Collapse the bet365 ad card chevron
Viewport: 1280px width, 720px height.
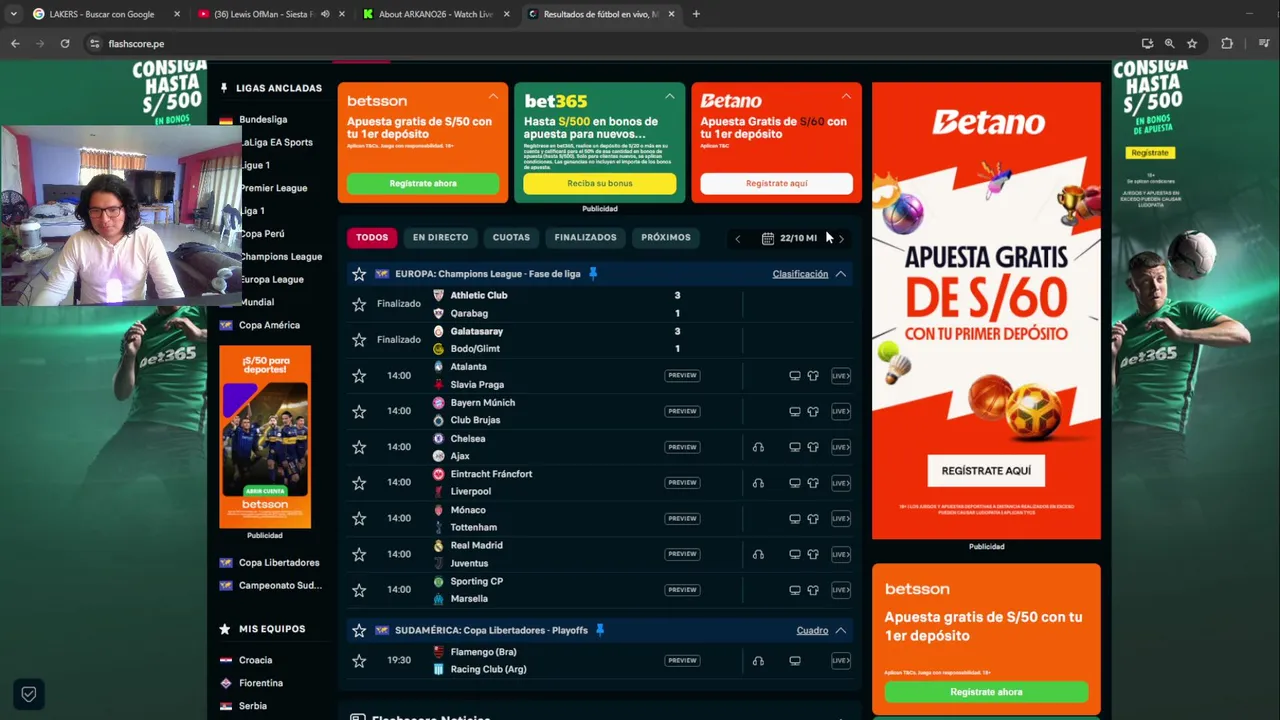[670, 96]
